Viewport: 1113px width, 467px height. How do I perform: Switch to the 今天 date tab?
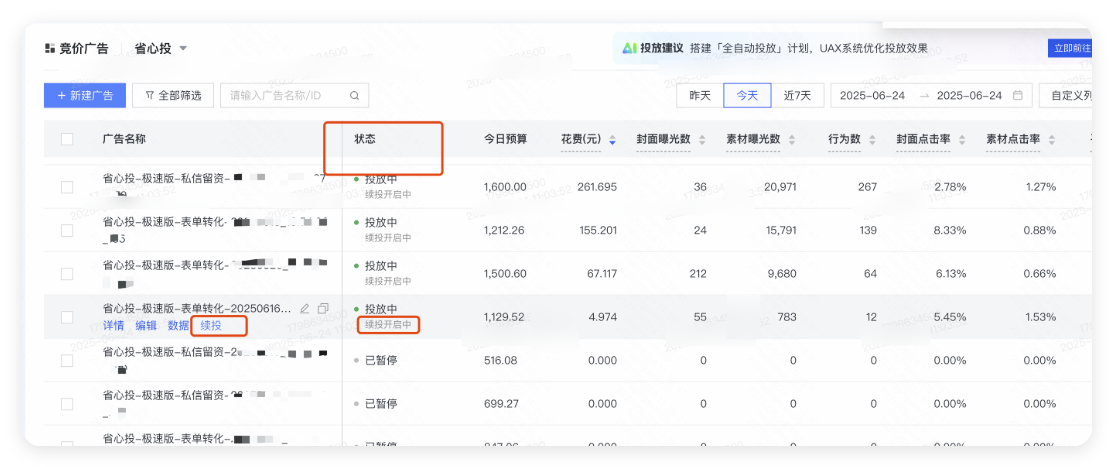pos(747,95)
